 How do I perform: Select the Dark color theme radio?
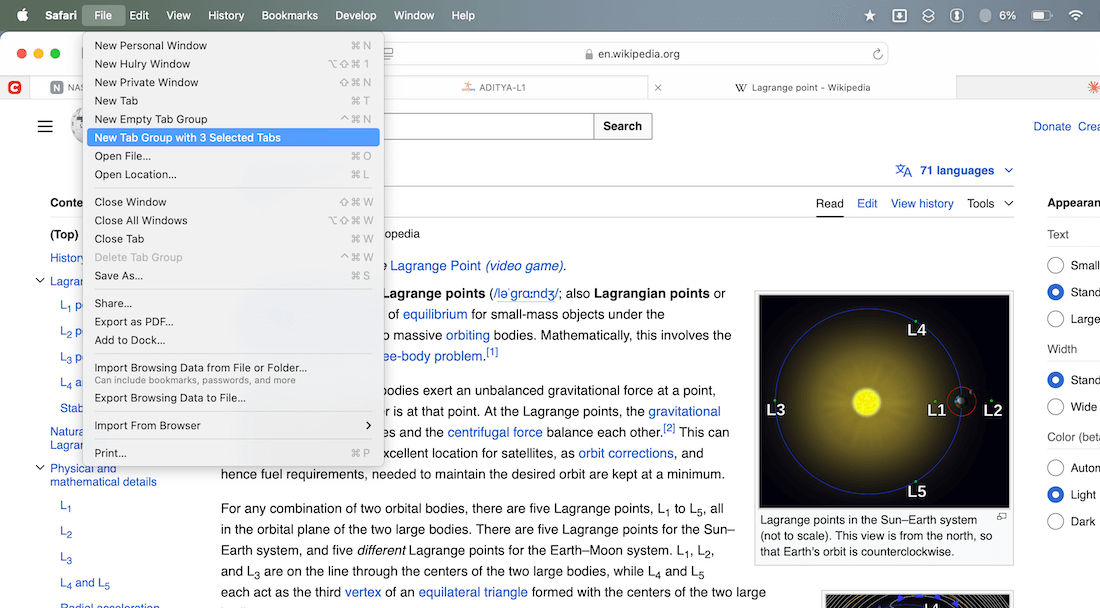(x=1055, y=521)
